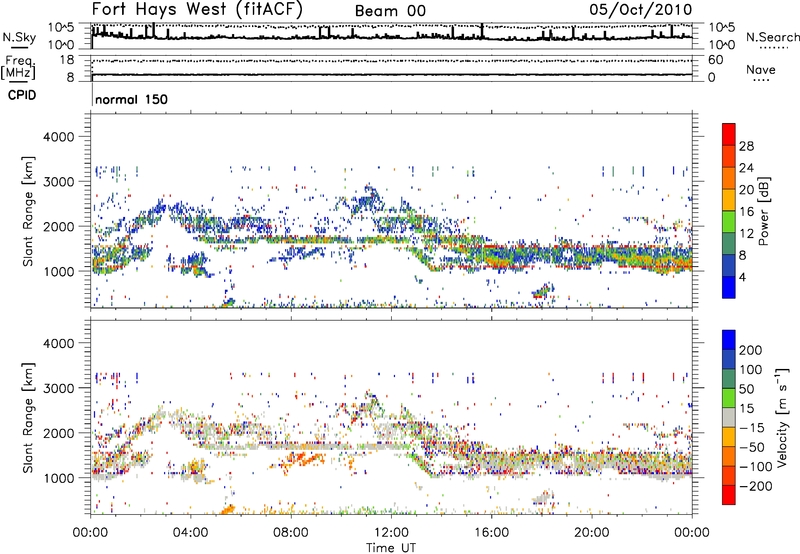Pick the gray ground-scatter segment of velocity colorbar

click(x=729, y=417)
